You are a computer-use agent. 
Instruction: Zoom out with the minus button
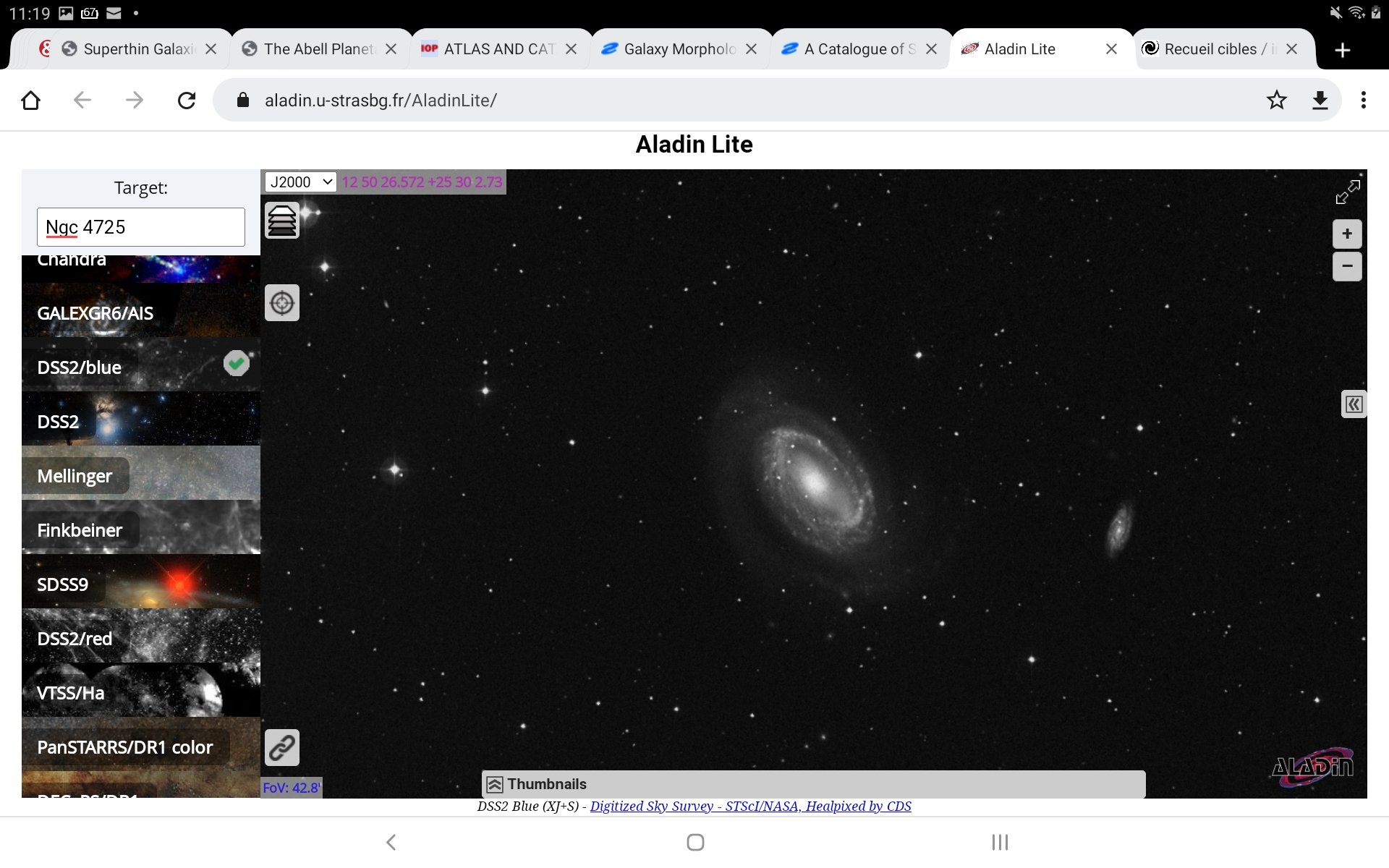pyautogui.click(x=1347, y=266)
